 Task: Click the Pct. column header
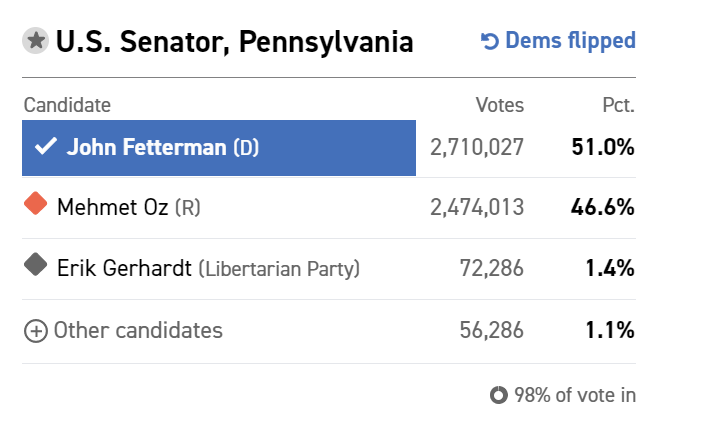click(618, 105)
